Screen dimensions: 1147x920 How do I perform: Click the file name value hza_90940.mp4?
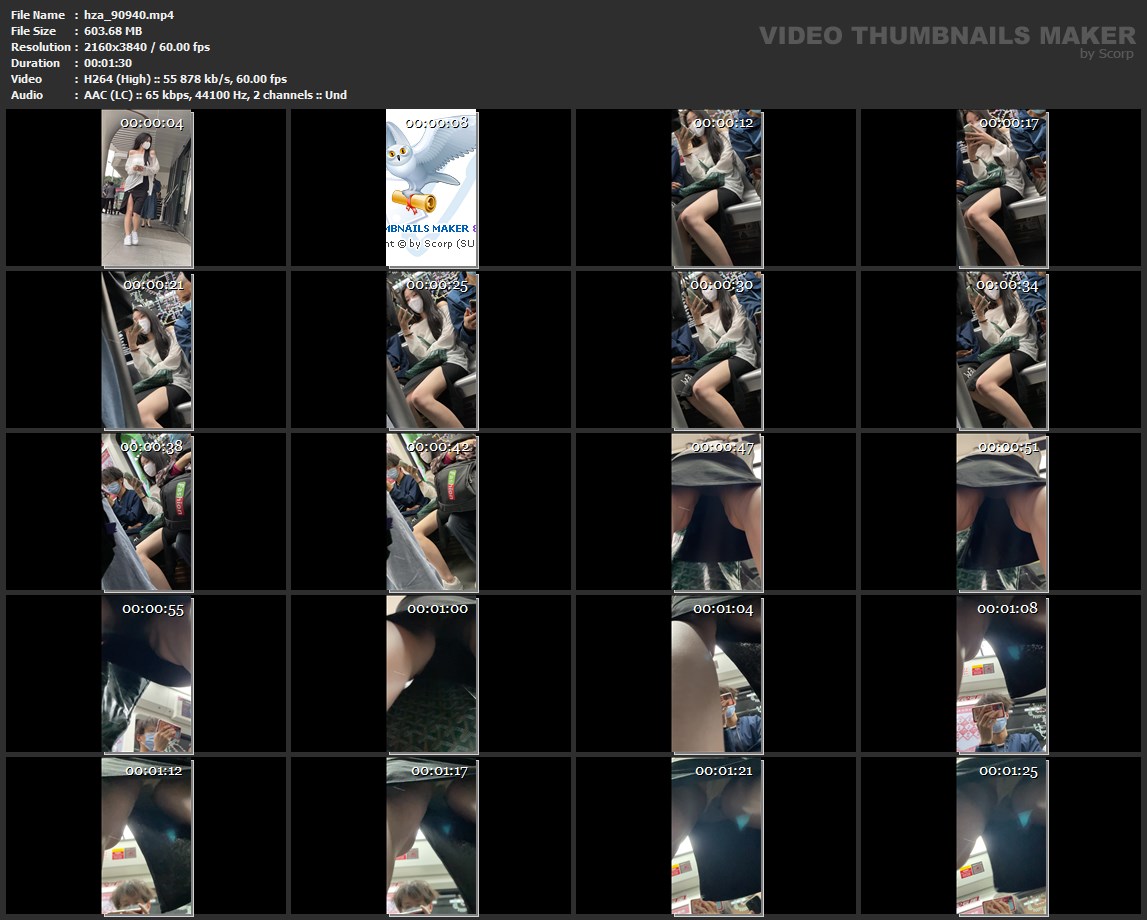point(129,15)
